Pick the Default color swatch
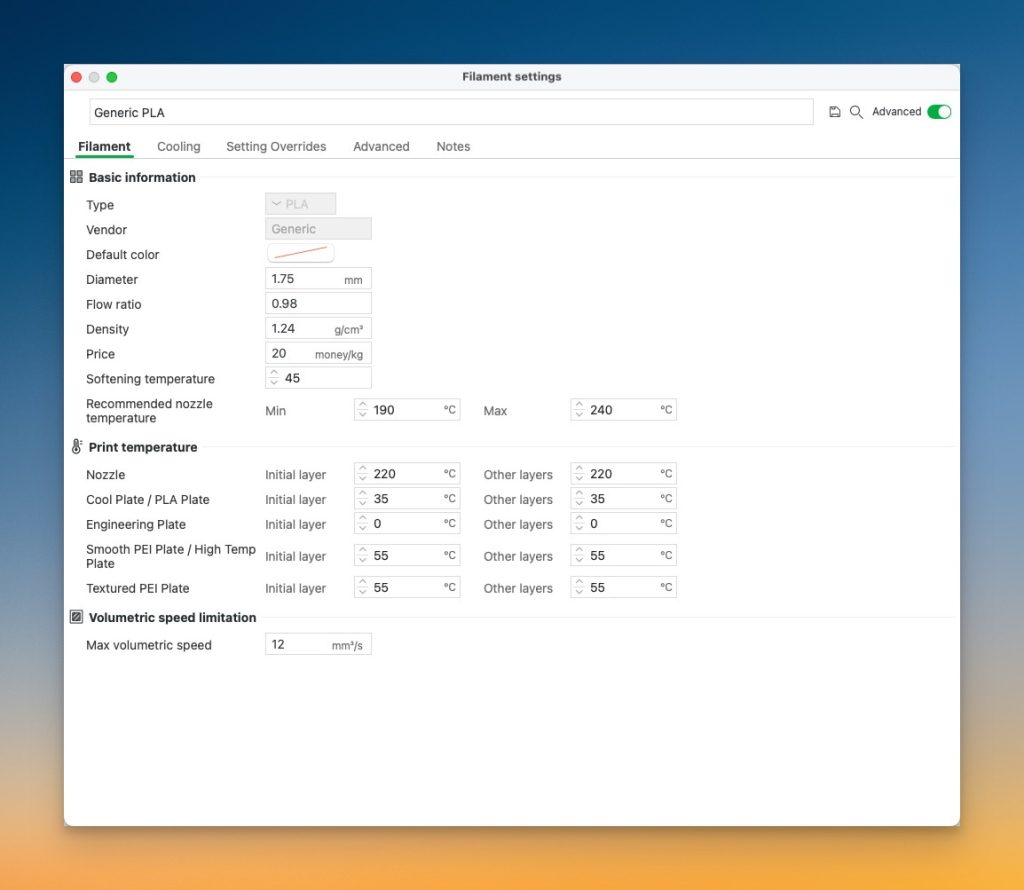The image size is (1024, 890). click(300, 254)
